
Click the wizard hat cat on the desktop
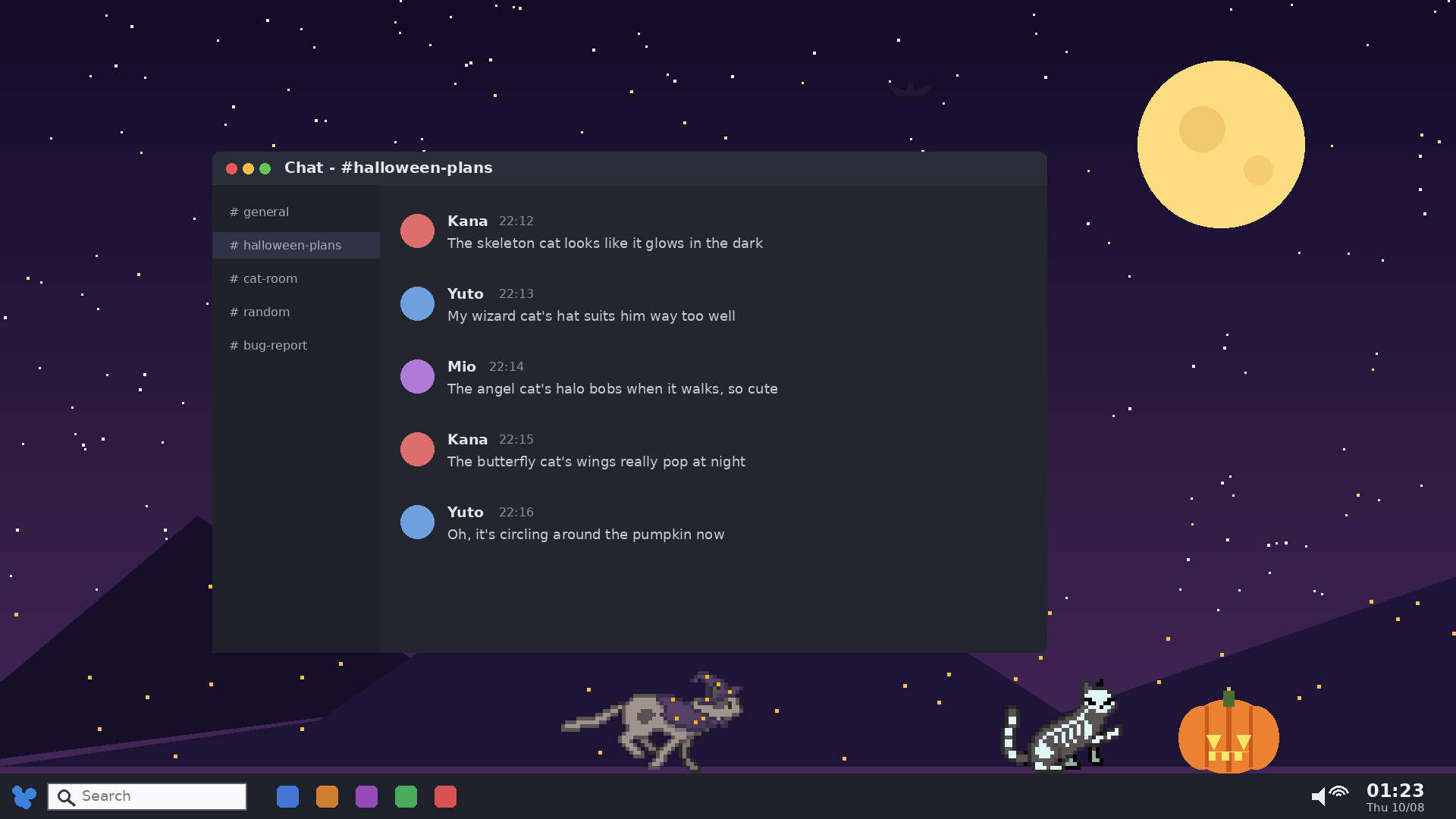(654, 720)
